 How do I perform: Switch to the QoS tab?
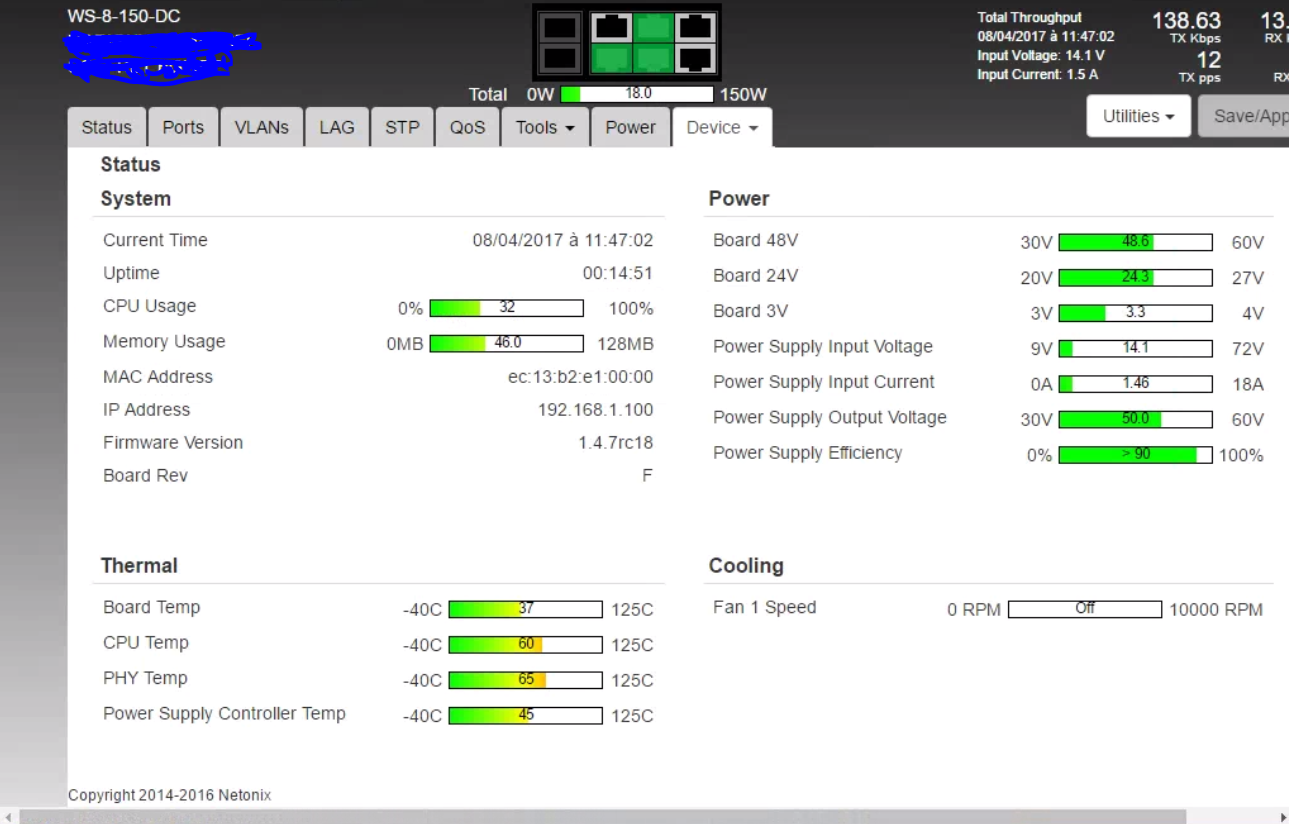click(467, 128)
